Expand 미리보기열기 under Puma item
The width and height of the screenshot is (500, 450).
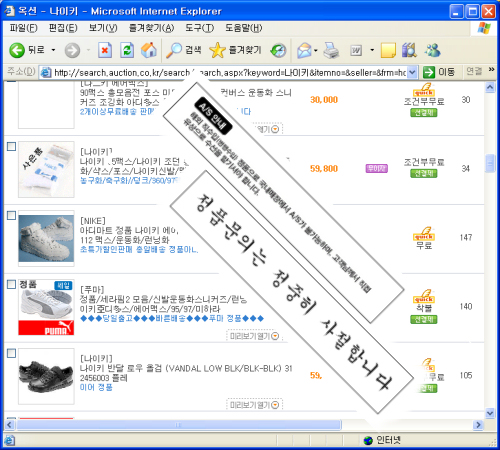click(254, 336)
